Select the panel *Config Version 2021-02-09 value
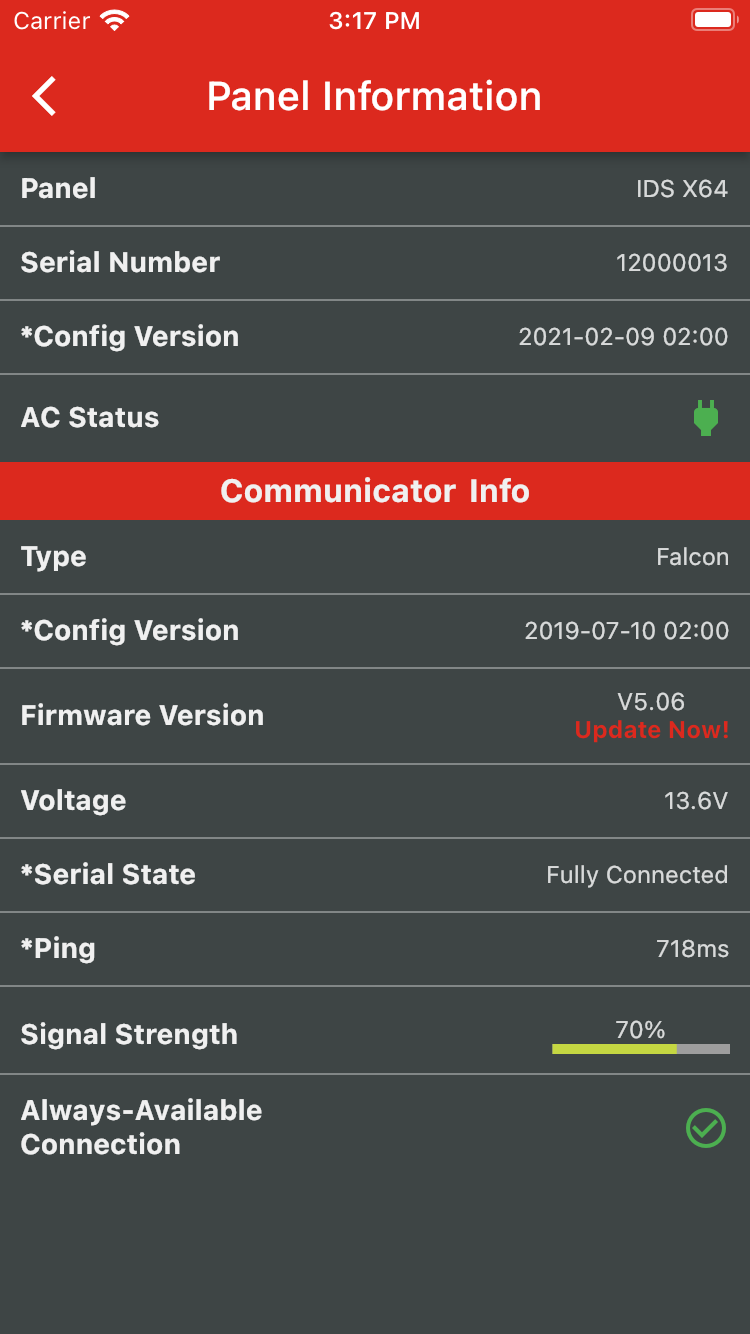The image size is (750, 1334). tap(623, 337)
